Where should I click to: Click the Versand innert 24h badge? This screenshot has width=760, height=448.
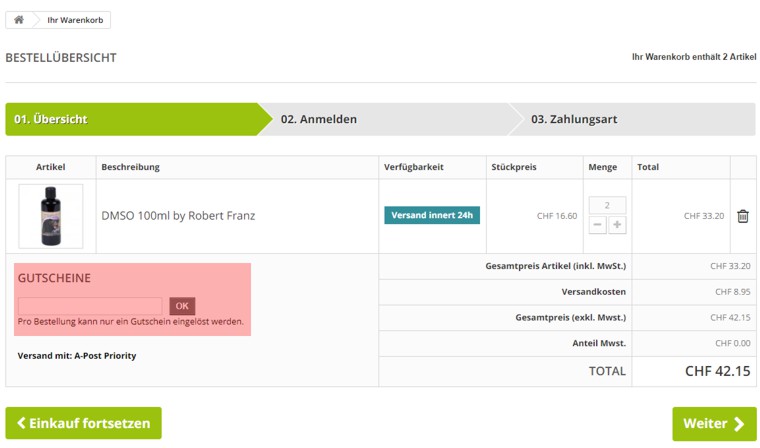[432, 215]
